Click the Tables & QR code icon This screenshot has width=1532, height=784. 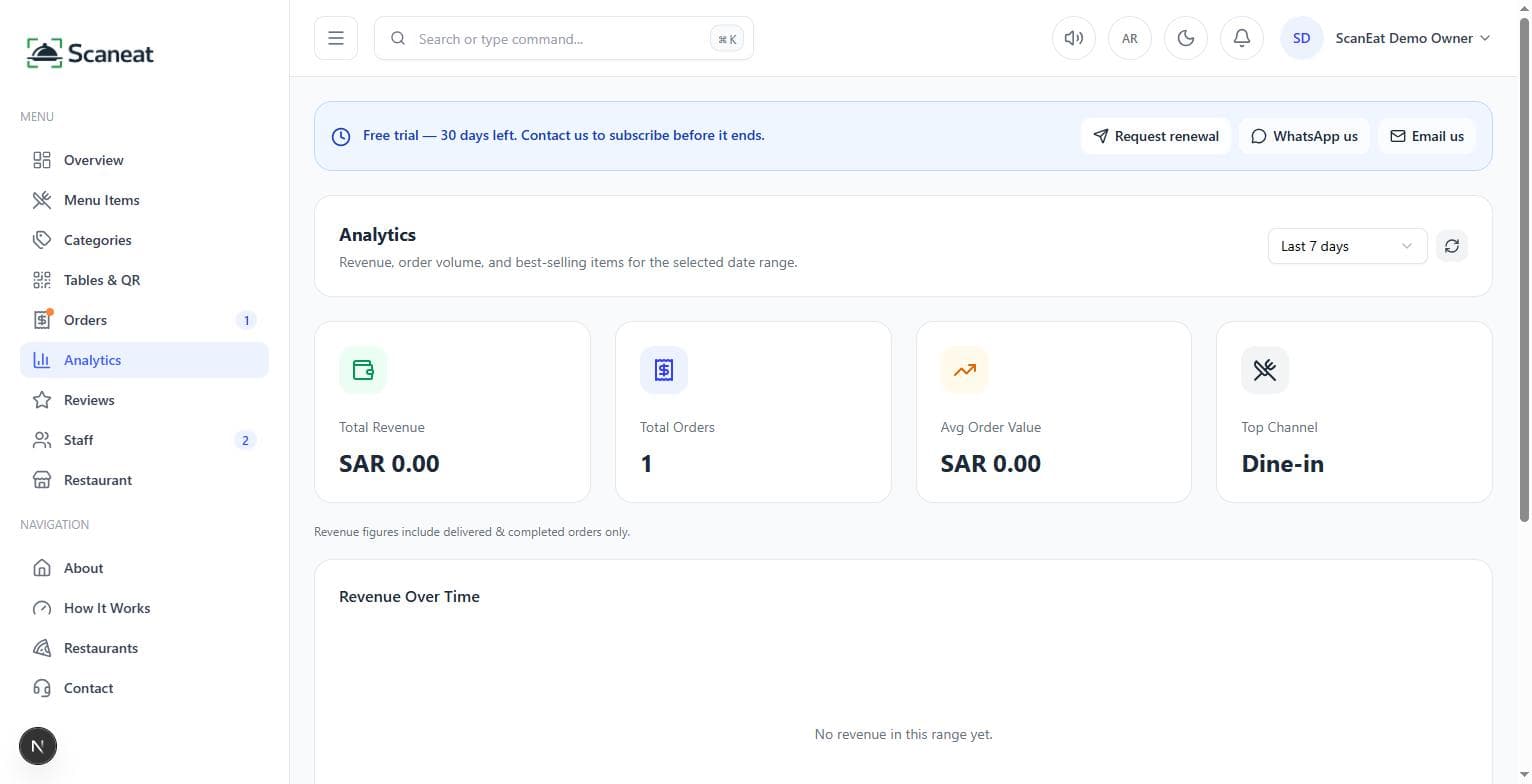tap(42, 280)
